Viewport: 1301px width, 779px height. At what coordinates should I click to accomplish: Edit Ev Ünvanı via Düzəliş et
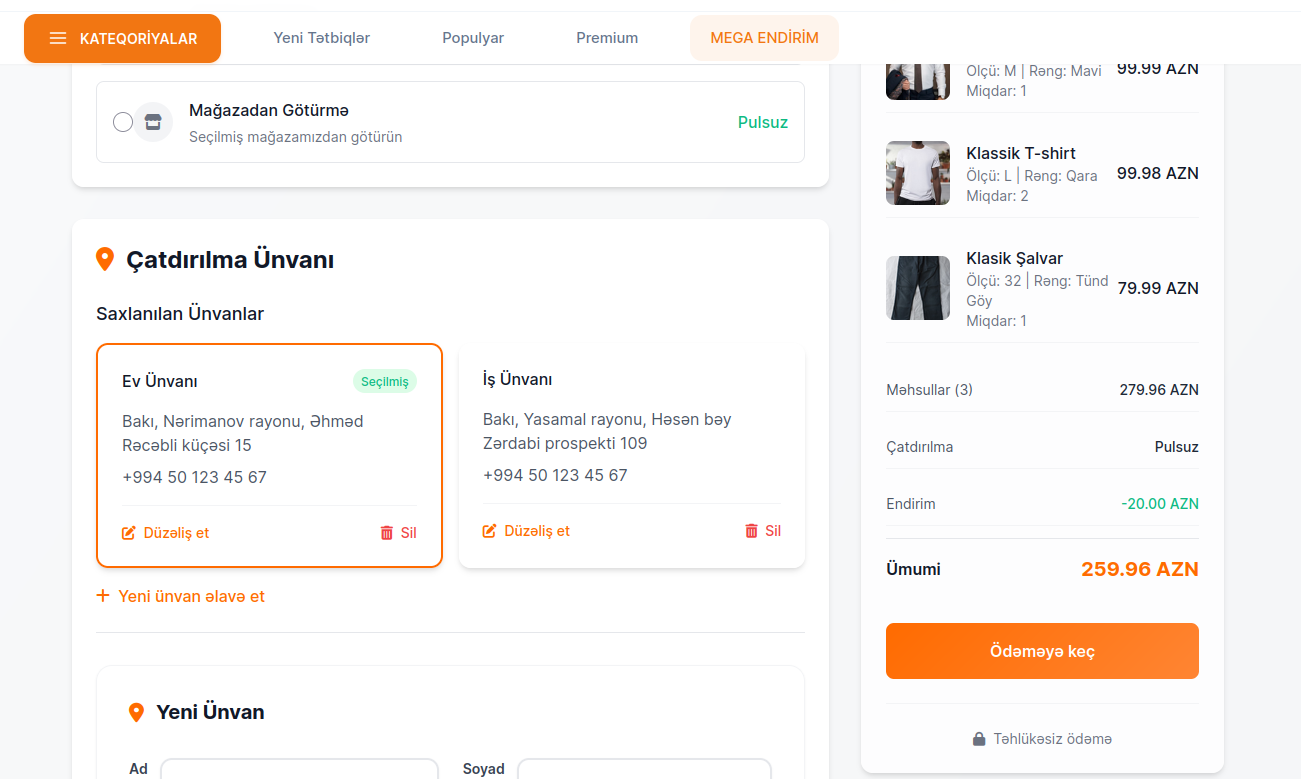coord(166,533)
